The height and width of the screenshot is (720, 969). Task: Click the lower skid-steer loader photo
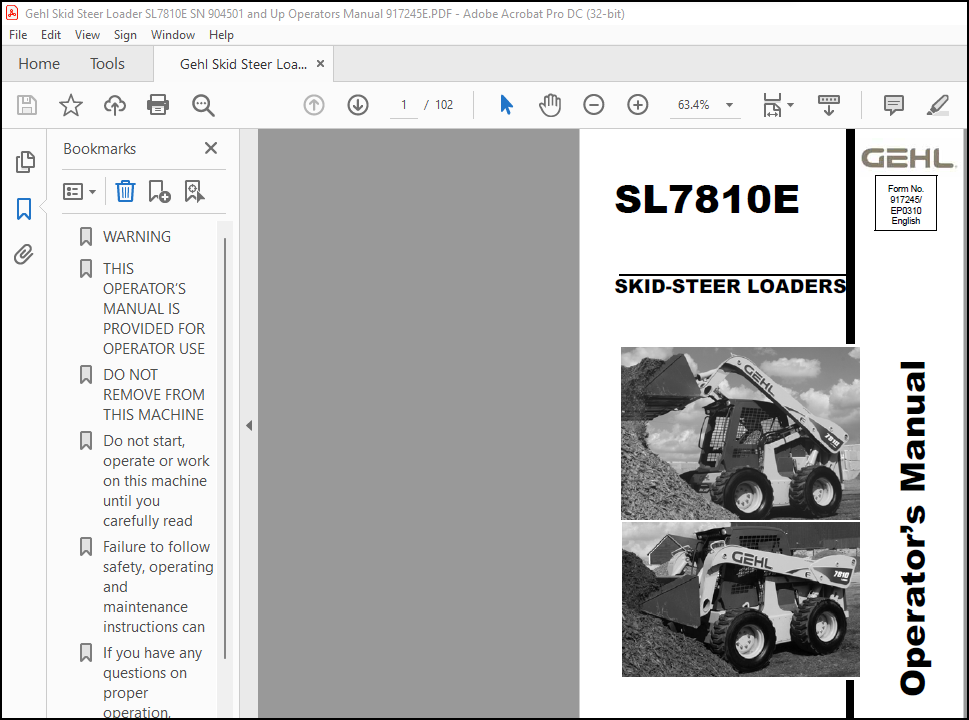(740, 599)
